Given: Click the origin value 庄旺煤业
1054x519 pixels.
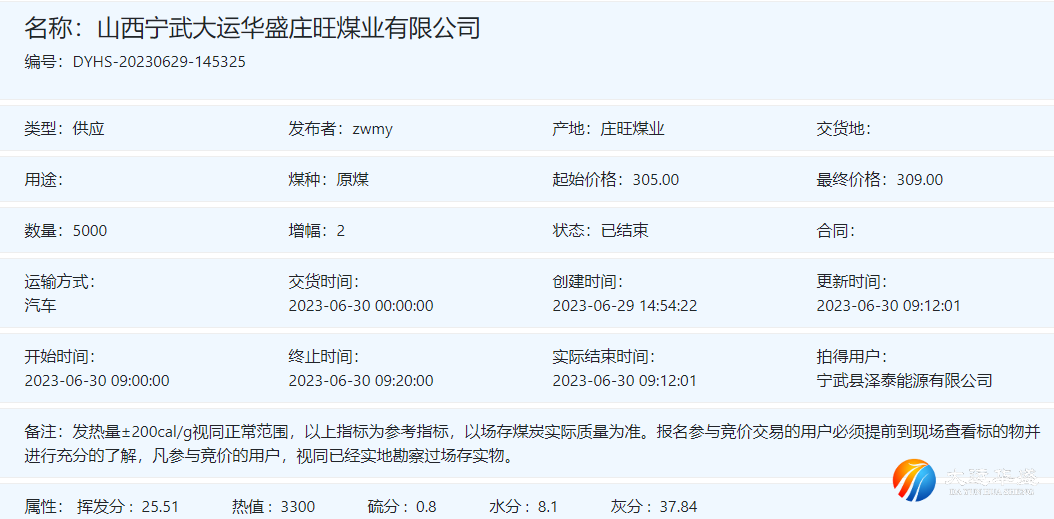Looking at the screenshot, I should [632, 129].
